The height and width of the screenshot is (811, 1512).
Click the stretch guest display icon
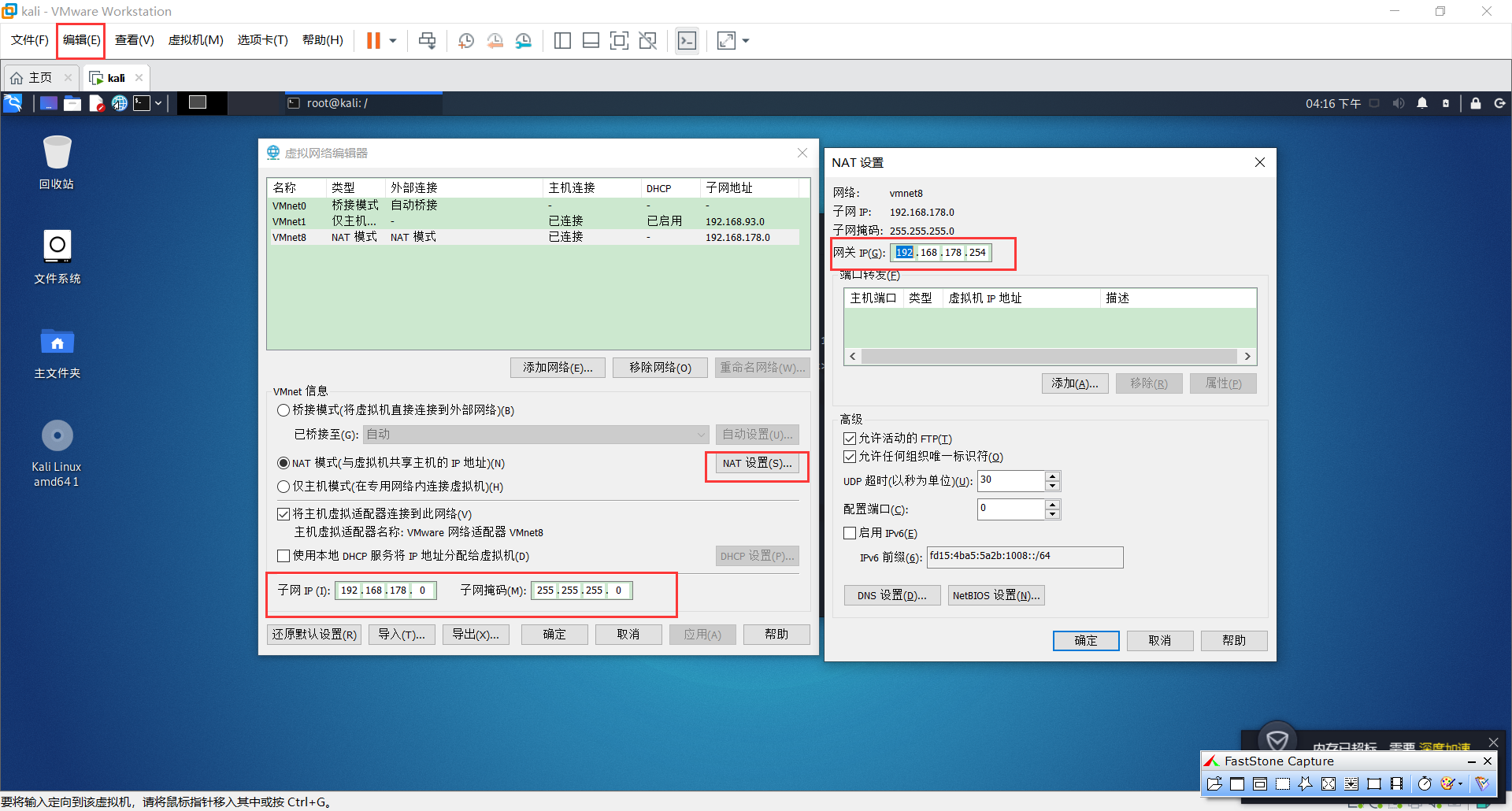click(x=726, y=40)
